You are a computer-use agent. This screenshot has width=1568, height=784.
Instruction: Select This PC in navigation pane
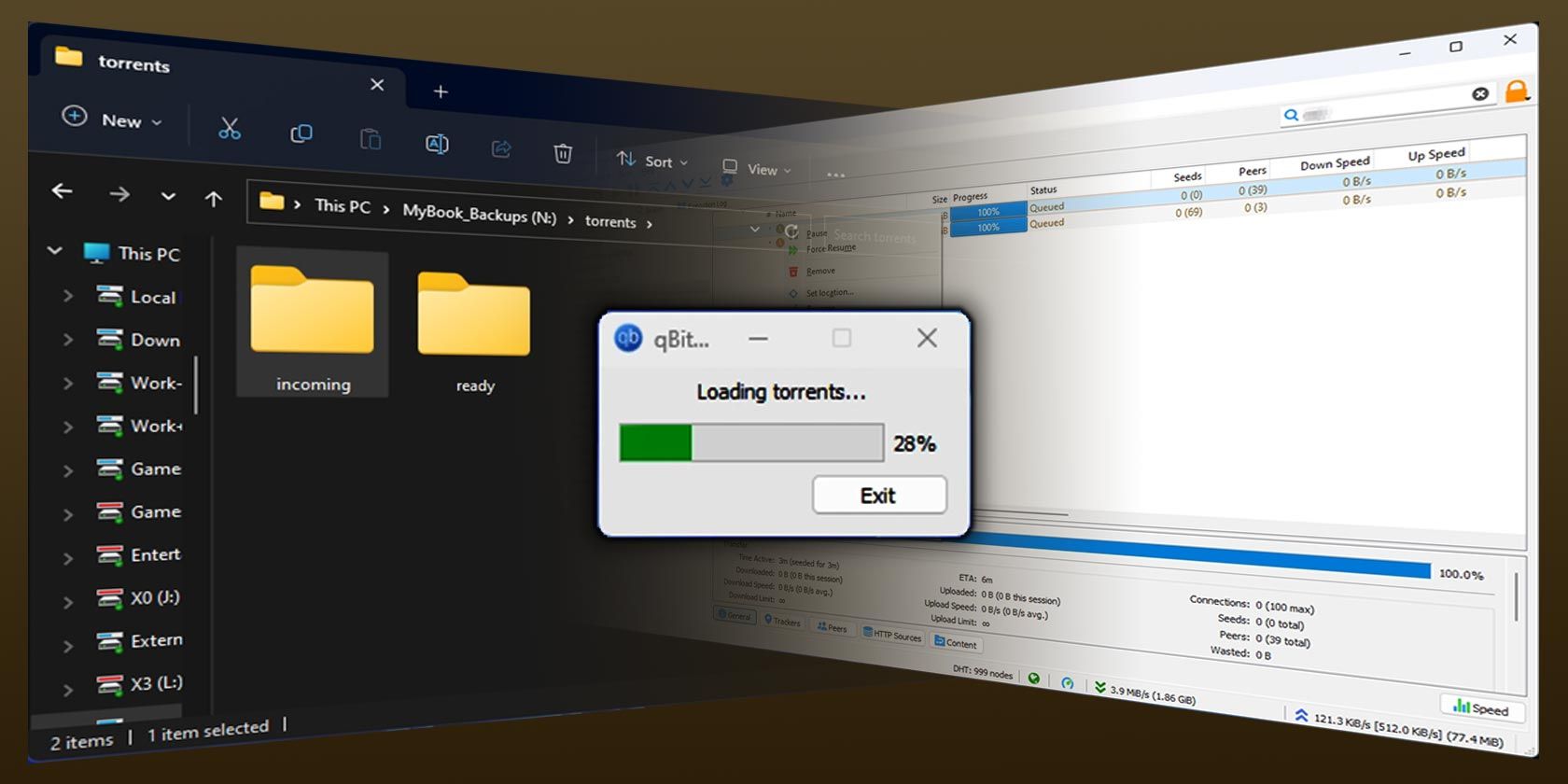(x=132, y=253)
